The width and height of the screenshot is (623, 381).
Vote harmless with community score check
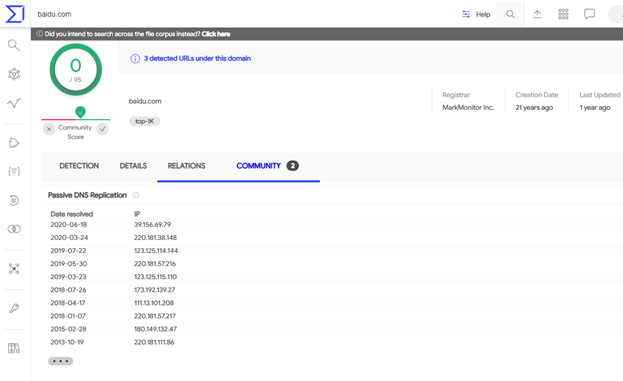click(103, 129)
